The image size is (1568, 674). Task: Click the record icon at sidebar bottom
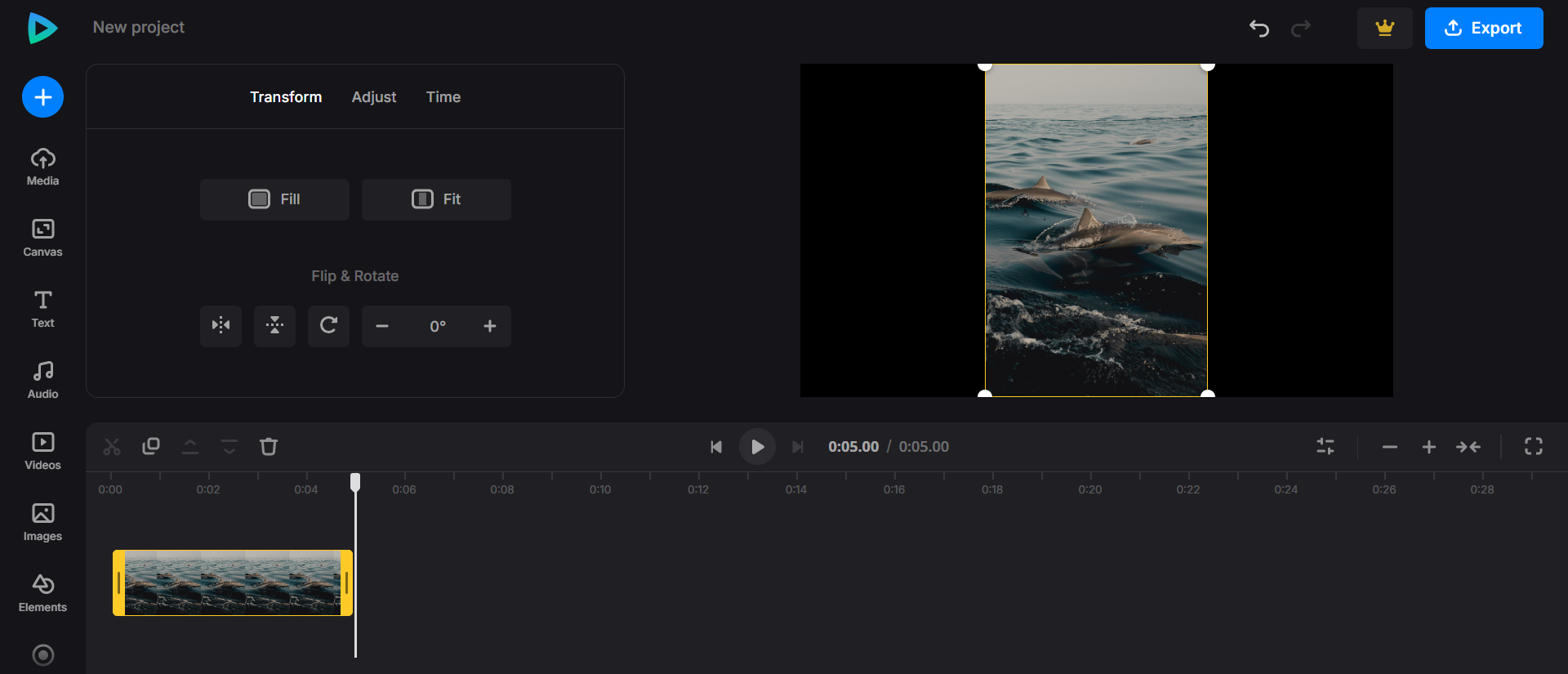(x=42, y=655)
